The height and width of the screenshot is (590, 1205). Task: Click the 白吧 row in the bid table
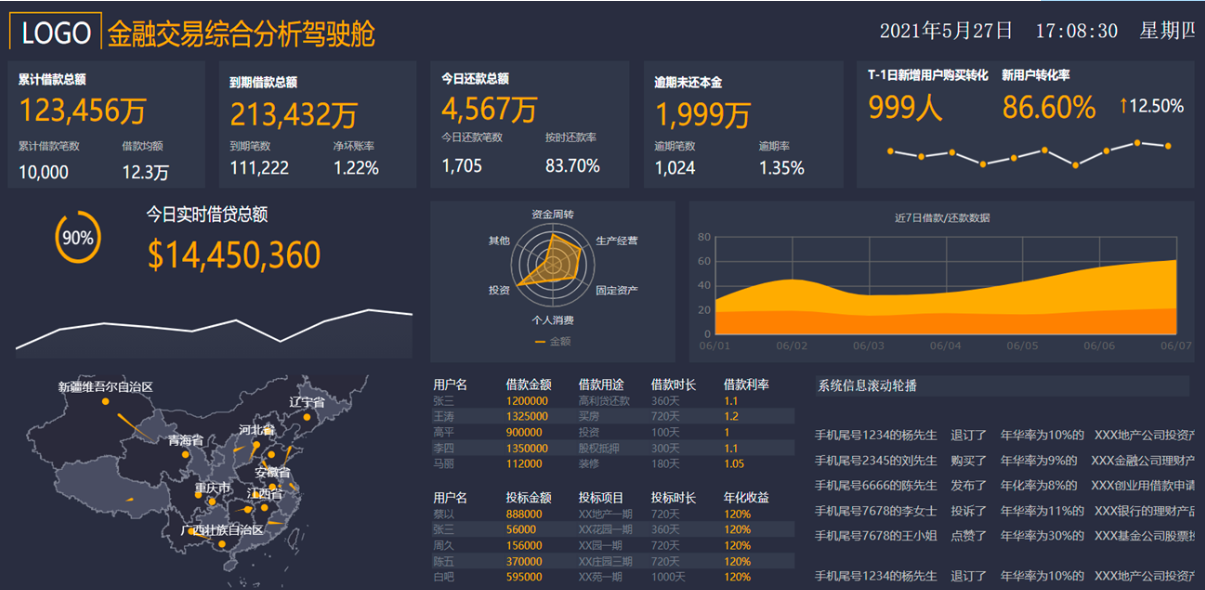pos(612,577)
